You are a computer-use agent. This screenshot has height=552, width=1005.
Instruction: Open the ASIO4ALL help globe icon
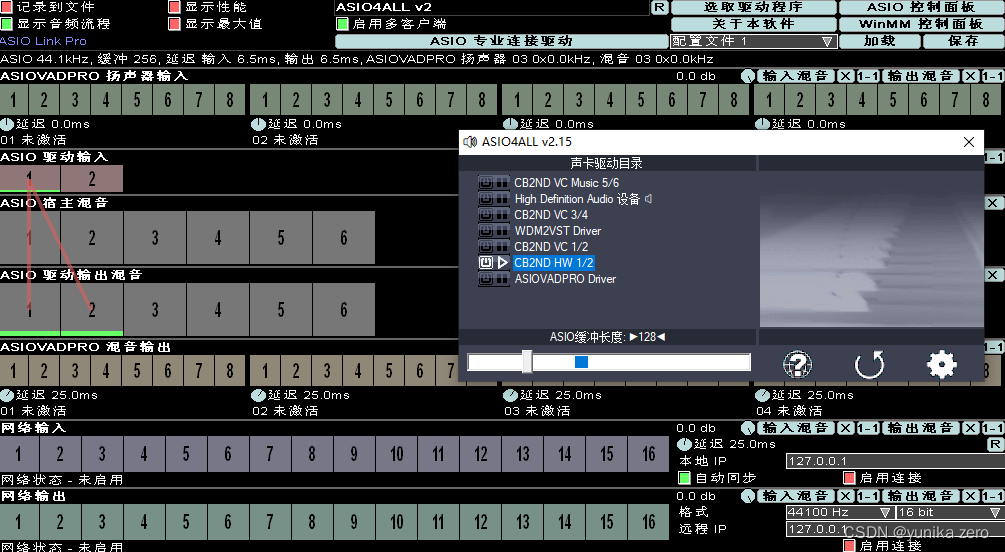click(797, 364)
